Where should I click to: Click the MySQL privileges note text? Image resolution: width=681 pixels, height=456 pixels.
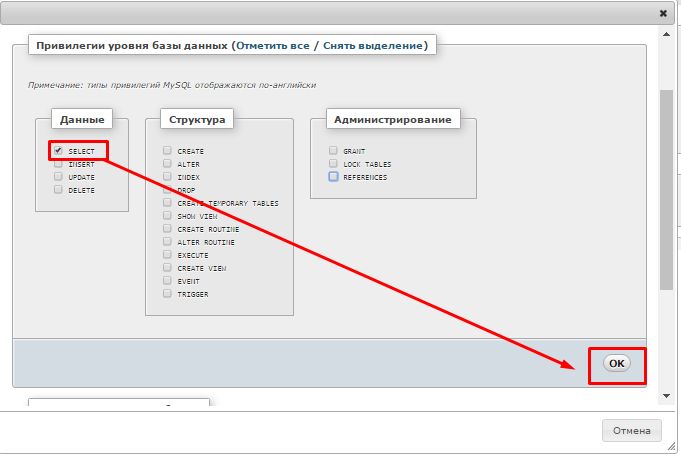click(172, 85)
